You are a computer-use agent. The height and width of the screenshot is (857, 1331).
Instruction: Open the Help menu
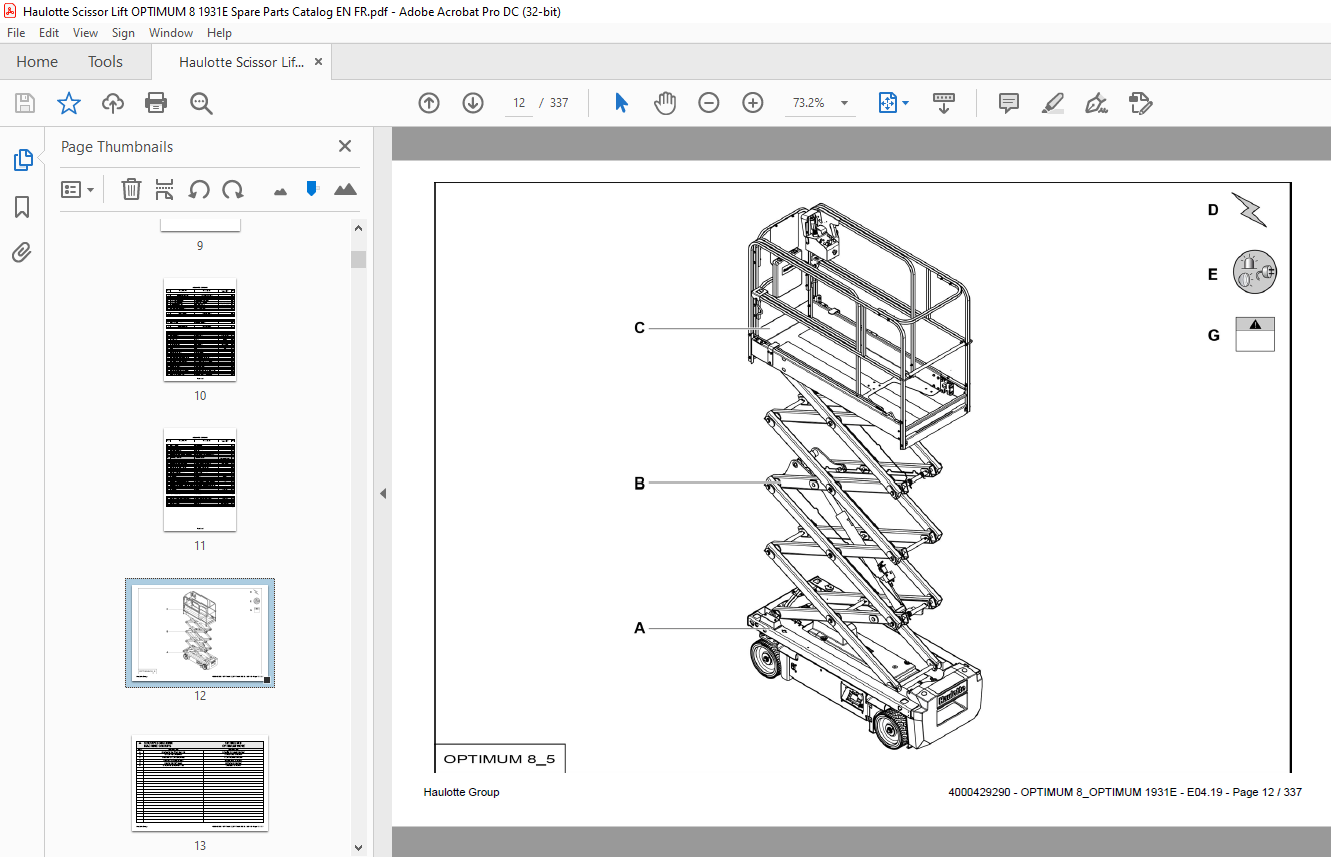(219, 33)
